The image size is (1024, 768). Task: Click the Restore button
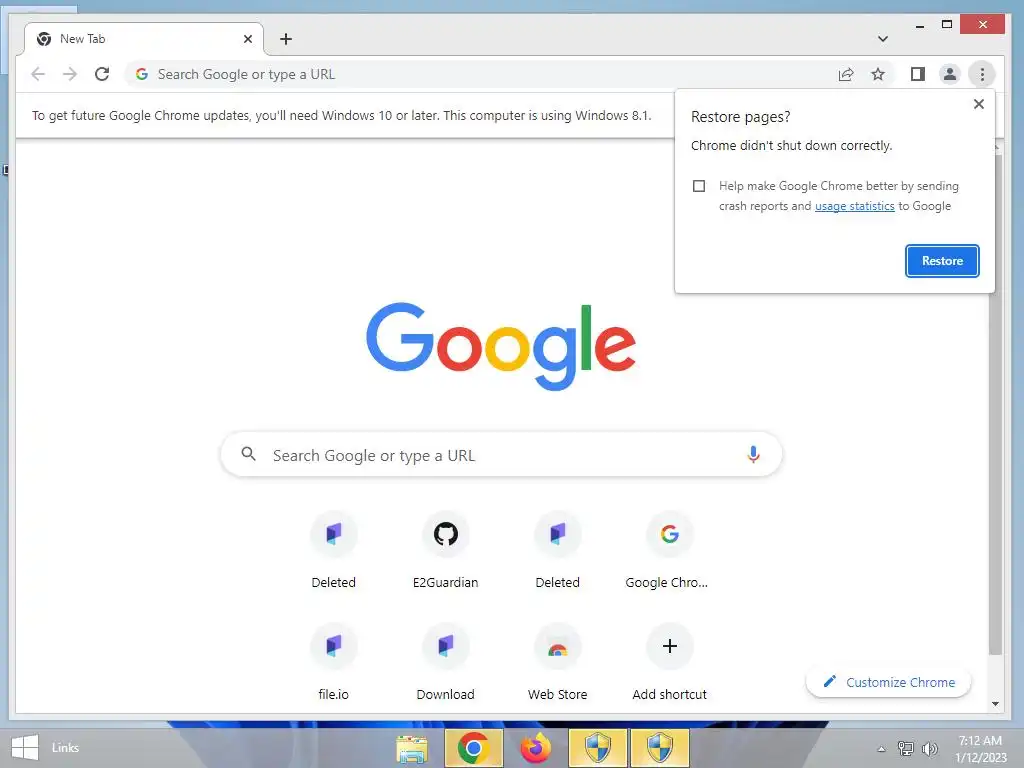tap(942, 261)
